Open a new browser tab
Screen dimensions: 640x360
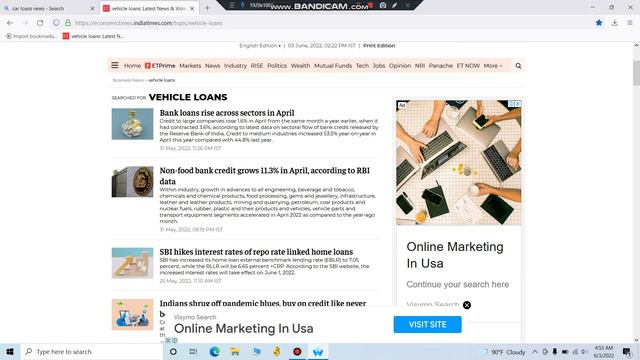click(x=207, y=8)
